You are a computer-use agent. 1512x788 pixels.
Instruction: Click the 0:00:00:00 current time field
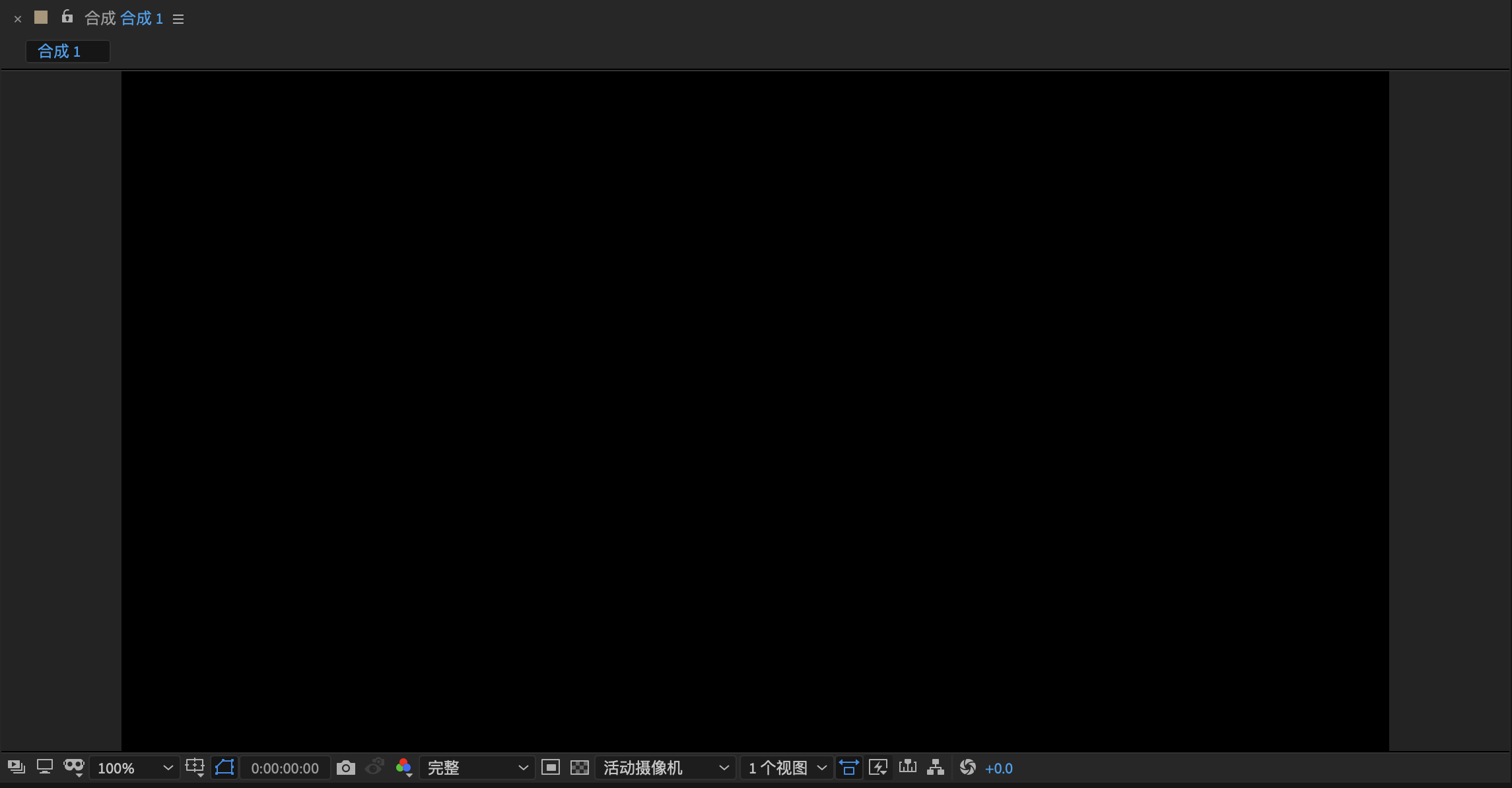(x=285, y=768)
